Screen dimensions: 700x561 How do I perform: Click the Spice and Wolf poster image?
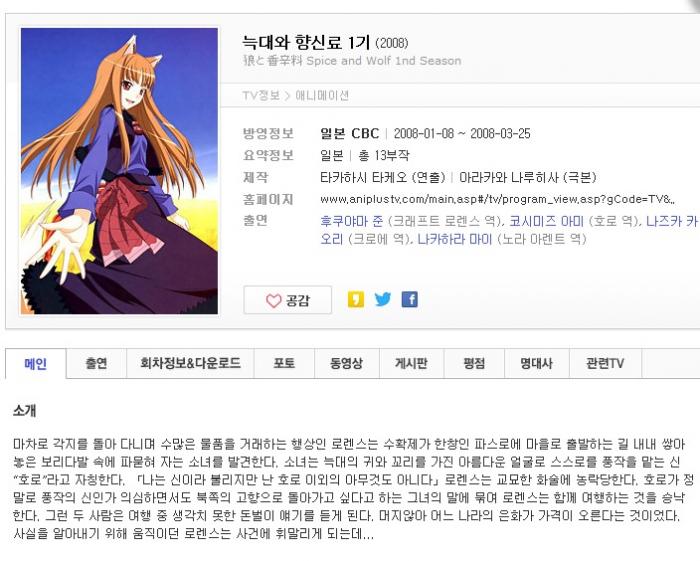[119, 171]
